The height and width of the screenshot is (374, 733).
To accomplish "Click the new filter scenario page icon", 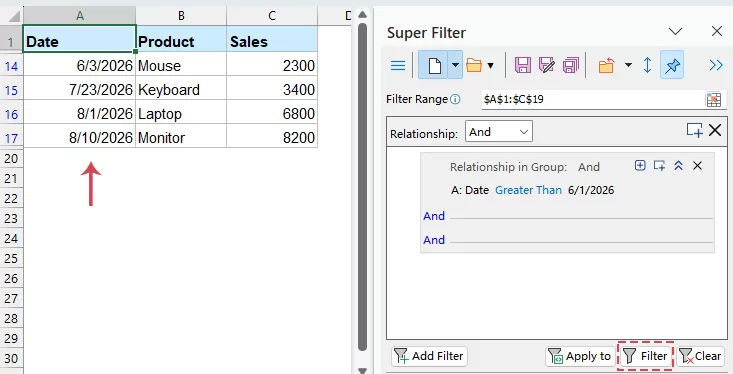I will (x=433, y=65).
